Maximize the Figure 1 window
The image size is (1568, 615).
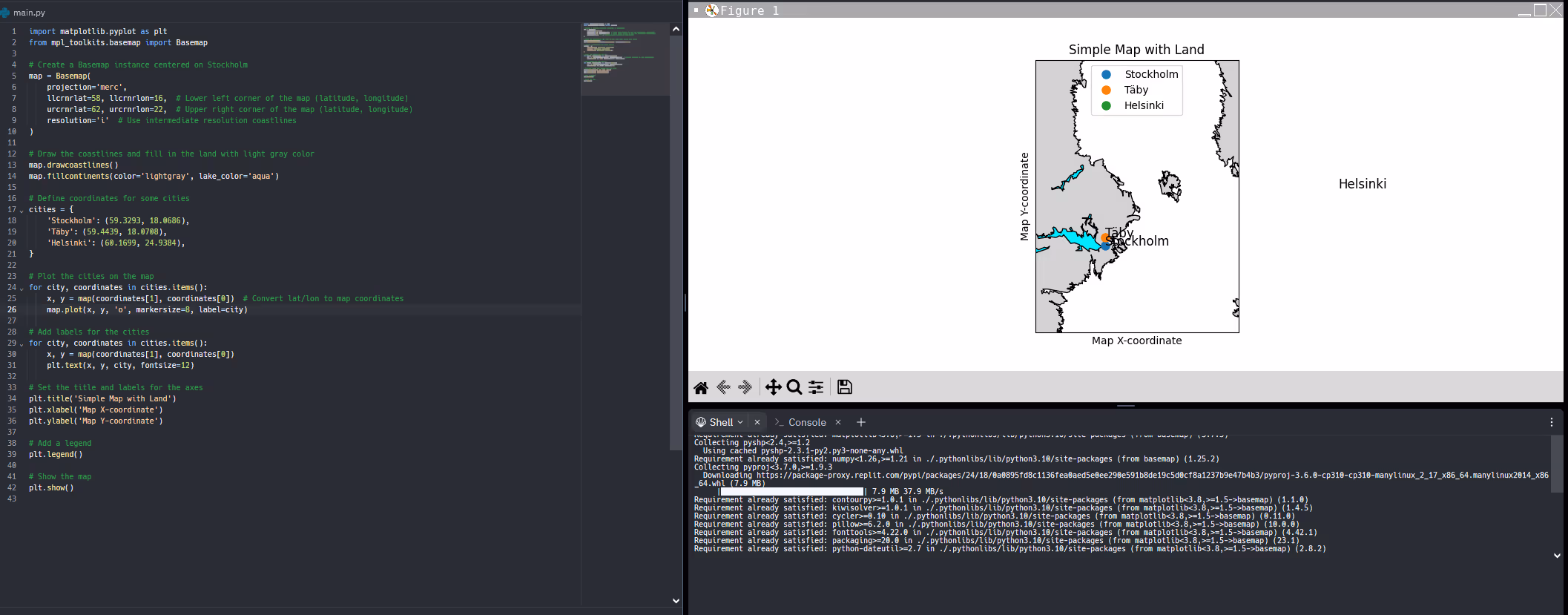(x=1540, y=10)
